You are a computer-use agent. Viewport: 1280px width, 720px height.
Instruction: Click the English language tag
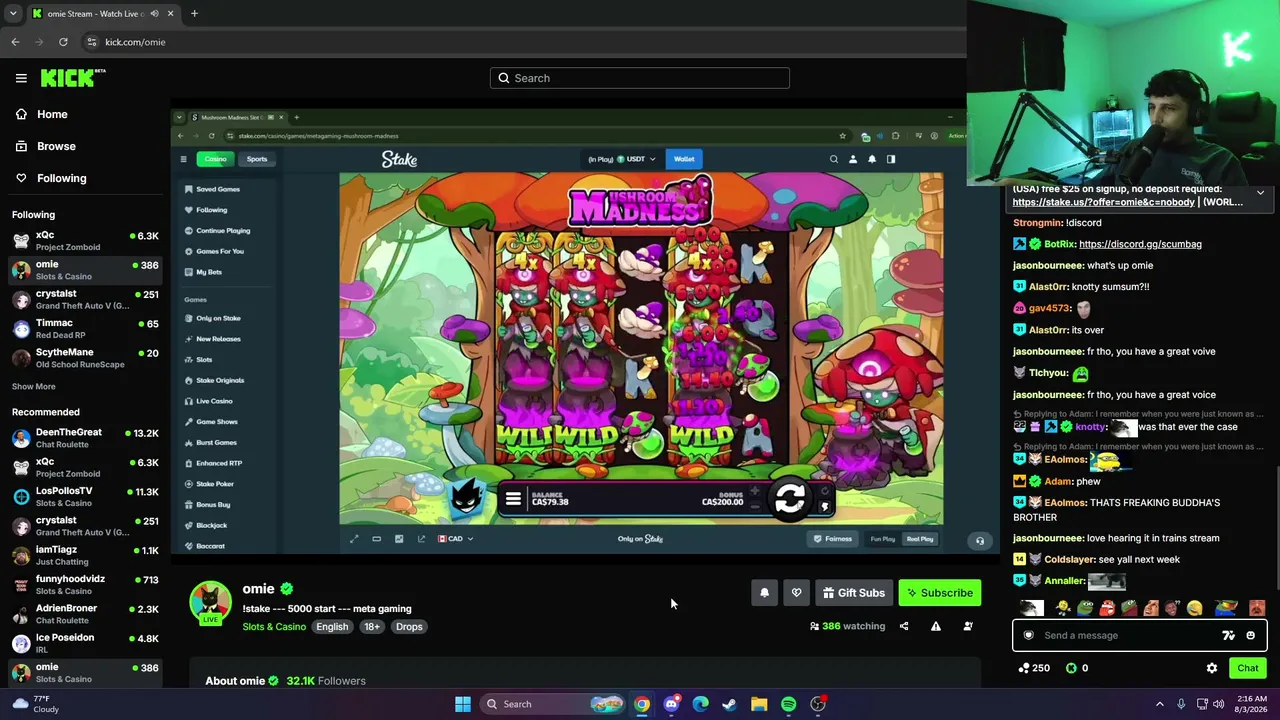(332, 627)
